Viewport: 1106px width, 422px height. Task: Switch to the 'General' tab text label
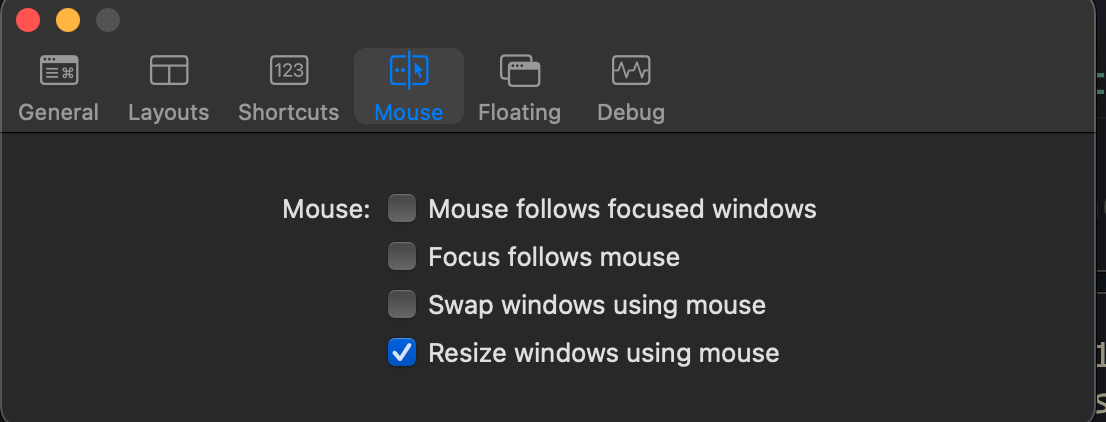pyautogui.click(x=59, y=112)
